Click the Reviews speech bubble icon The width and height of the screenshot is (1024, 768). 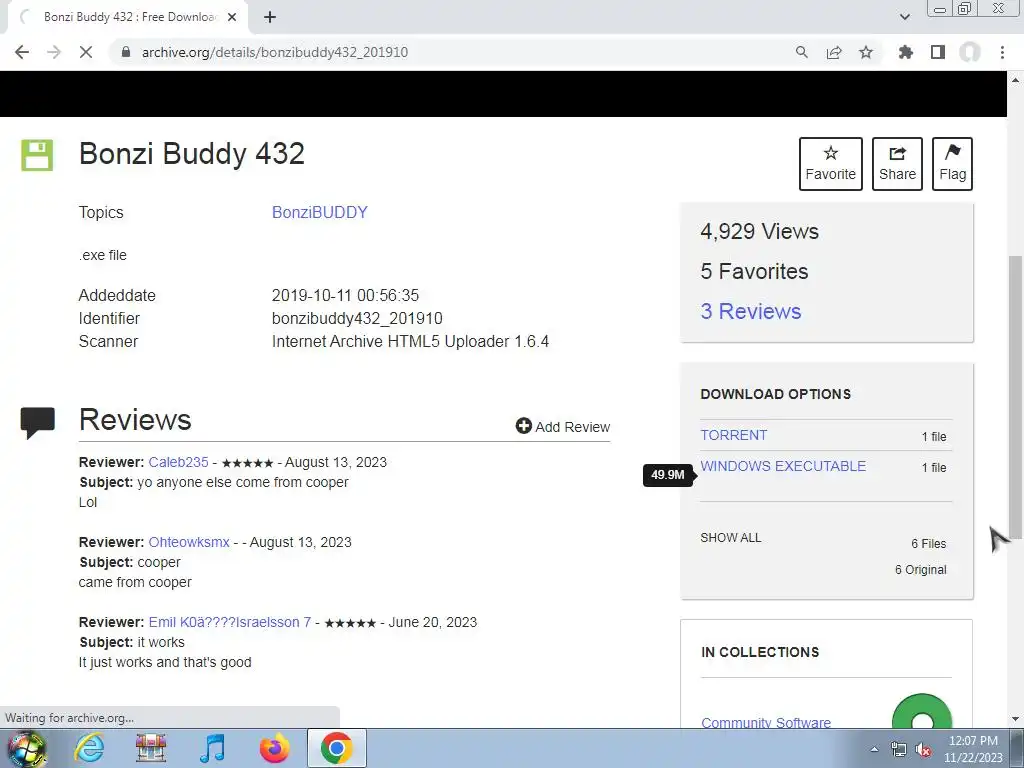pos(38,423)
